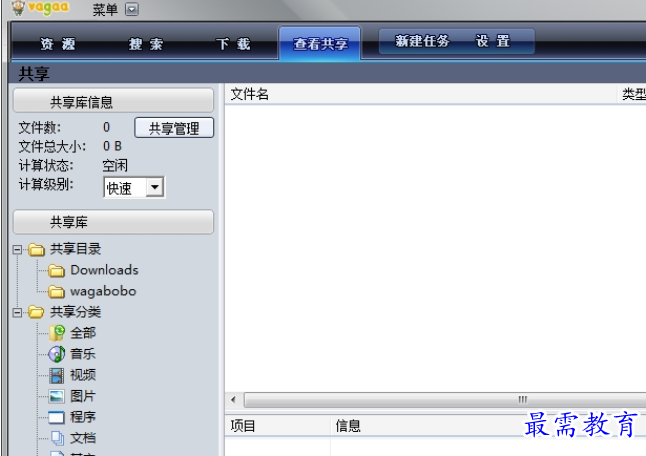Screen dimensions: 646x456
Task: Open 设置 from the toolbar
Action: [x=493, y=41]
